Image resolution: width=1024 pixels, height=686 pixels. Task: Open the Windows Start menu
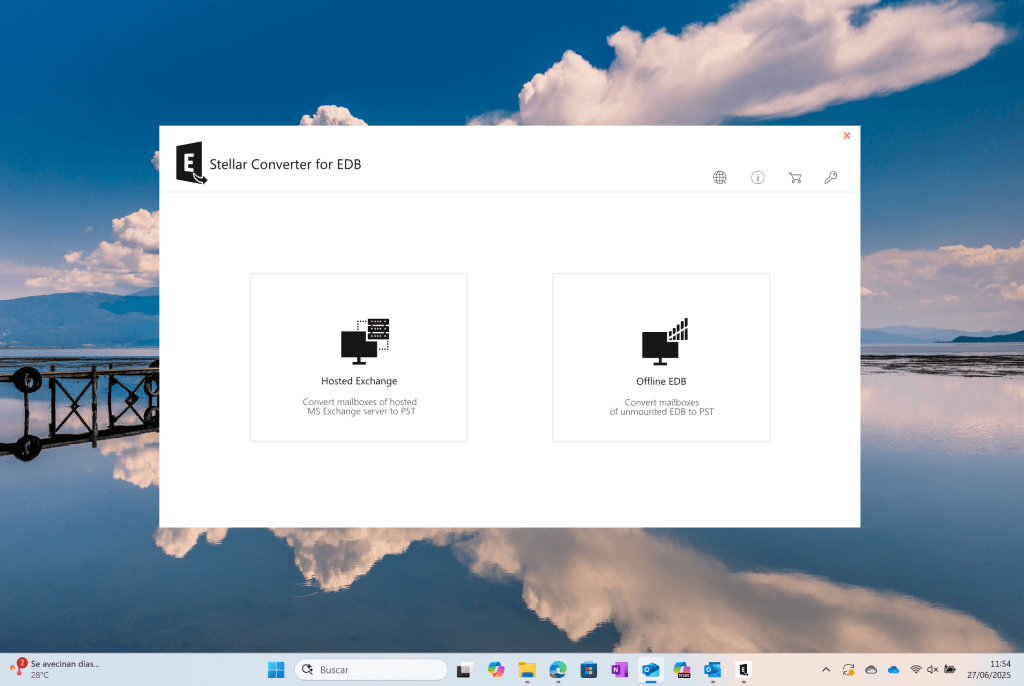(x=276, y=670)
